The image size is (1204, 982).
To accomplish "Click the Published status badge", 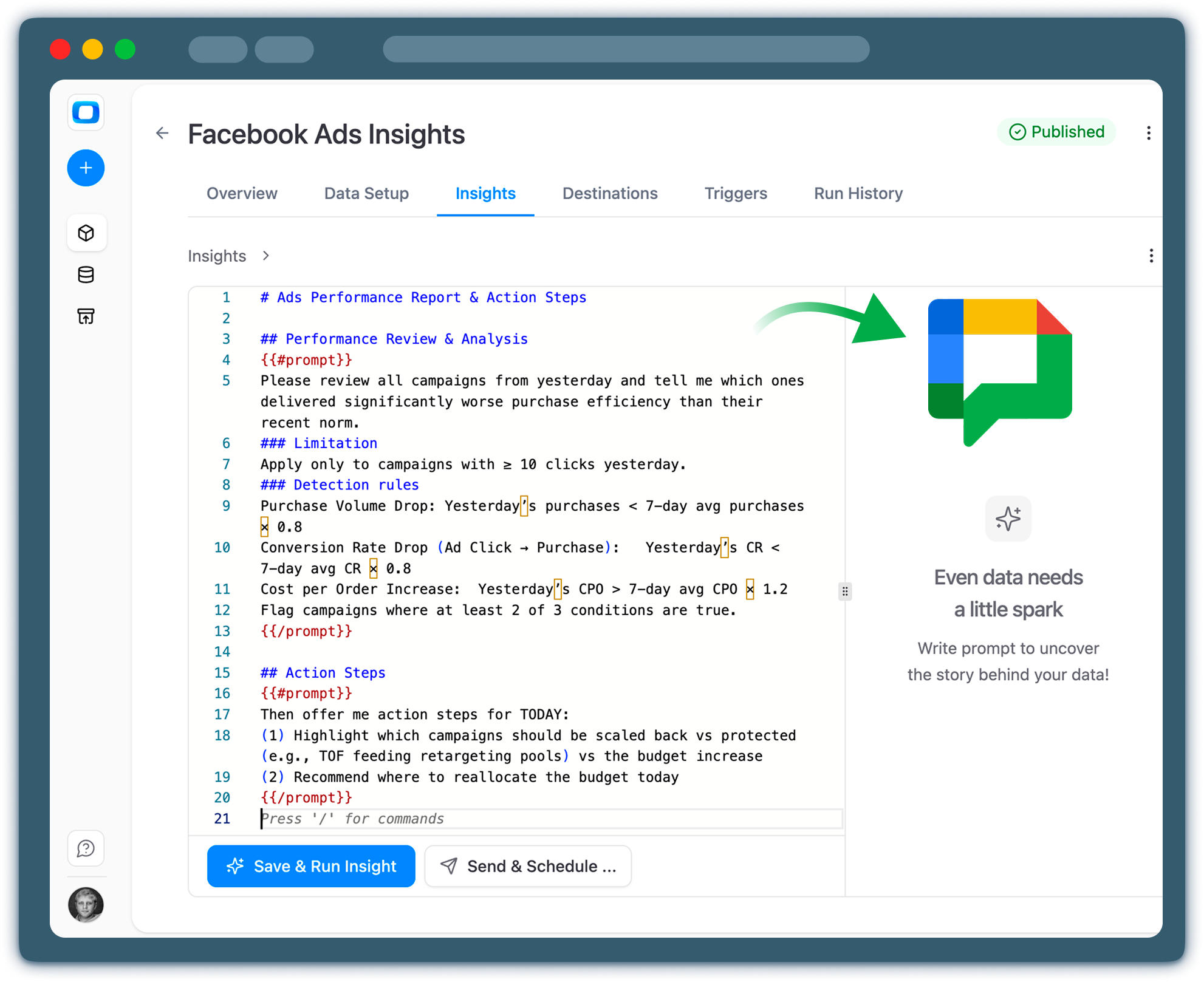I will 1057,132.
